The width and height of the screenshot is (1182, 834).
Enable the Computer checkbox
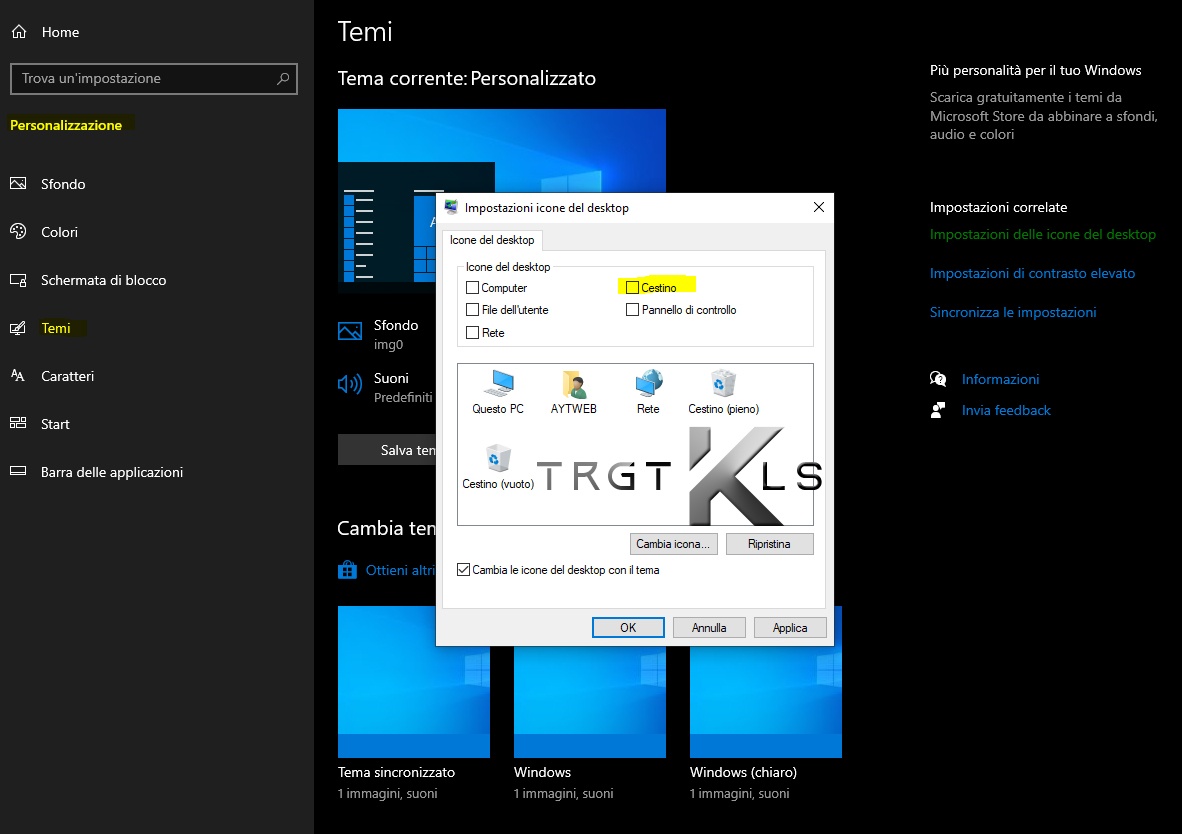(473, 288)
